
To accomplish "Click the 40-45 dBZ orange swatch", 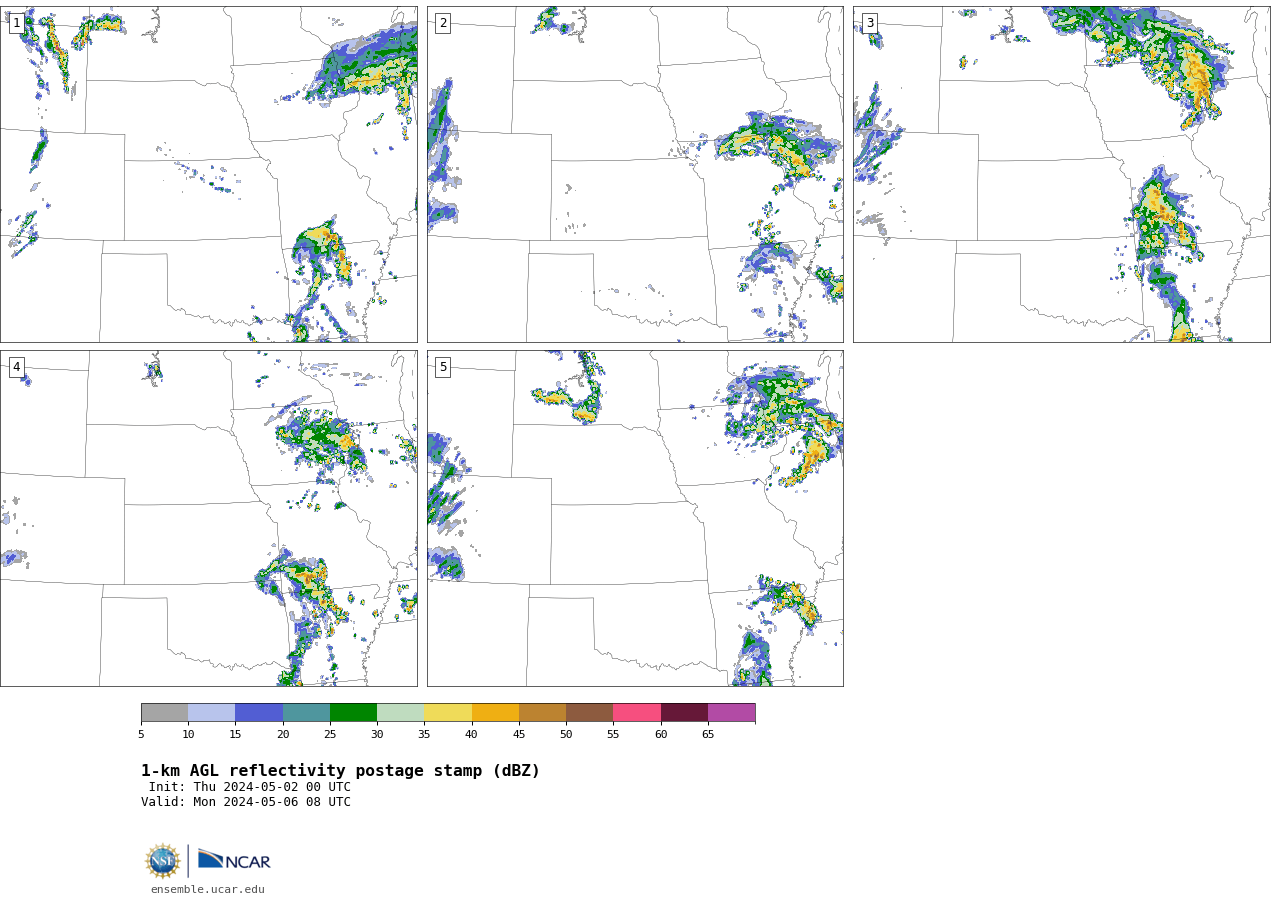I will (495, 713).
